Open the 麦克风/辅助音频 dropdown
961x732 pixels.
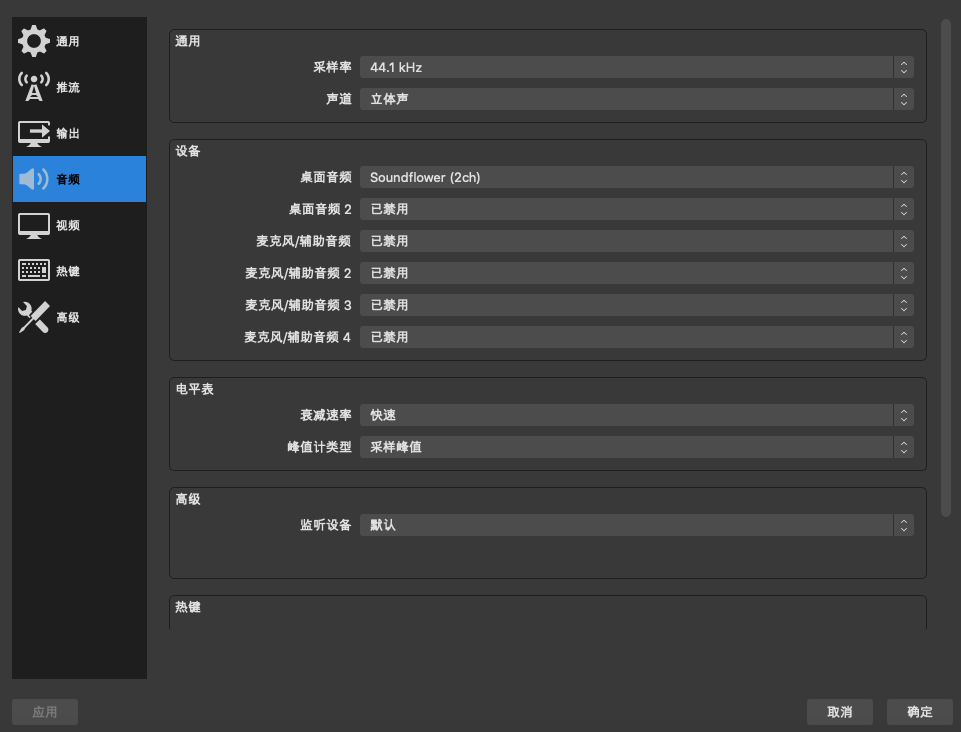tap(636, 241)
